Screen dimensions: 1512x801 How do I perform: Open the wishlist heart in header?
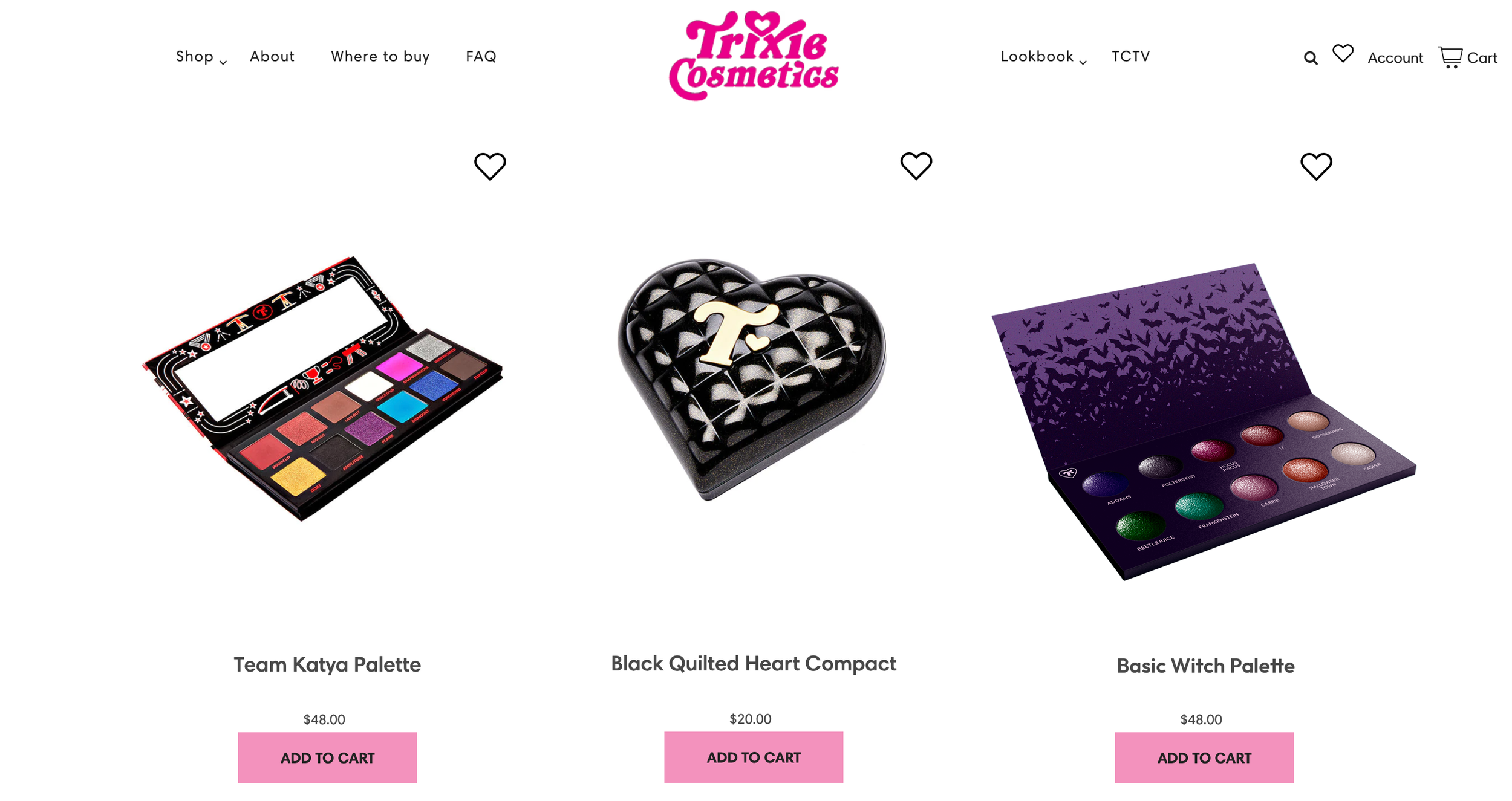pos(1343,53)
